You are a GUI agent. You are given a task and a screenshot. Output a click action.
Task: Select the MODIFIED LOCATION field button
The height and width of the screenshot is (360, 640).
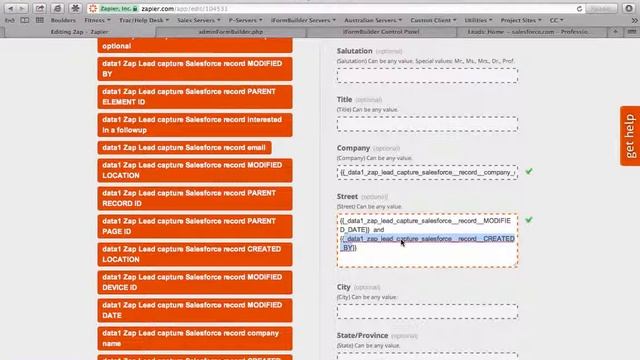tap(195, 170)
